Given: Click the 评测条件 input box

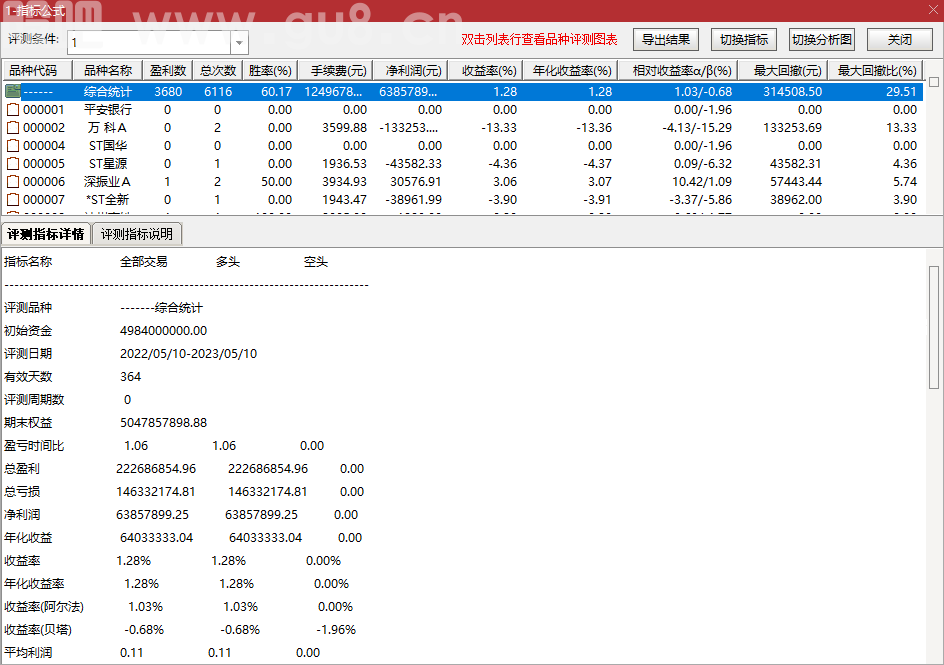Looking at the screenshot, I should pyautogui.click(x=149, y=43).
